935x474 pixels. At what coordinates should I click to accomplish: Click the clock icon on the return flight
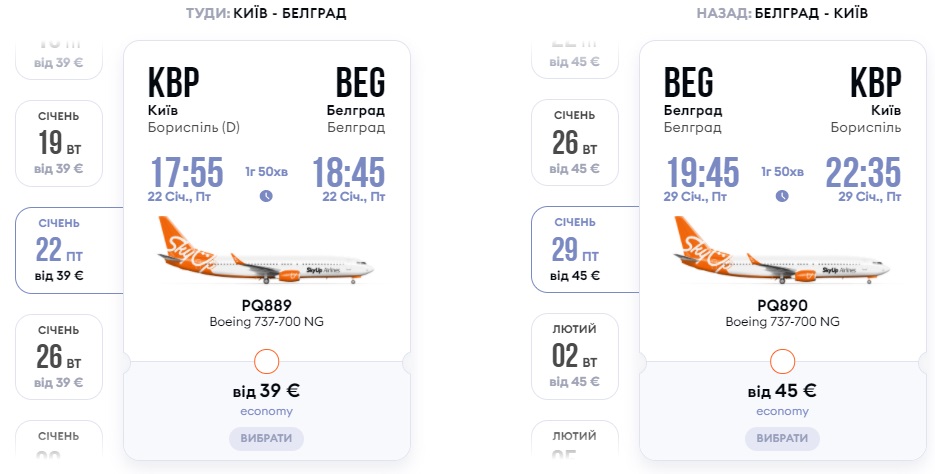(782, 195)
